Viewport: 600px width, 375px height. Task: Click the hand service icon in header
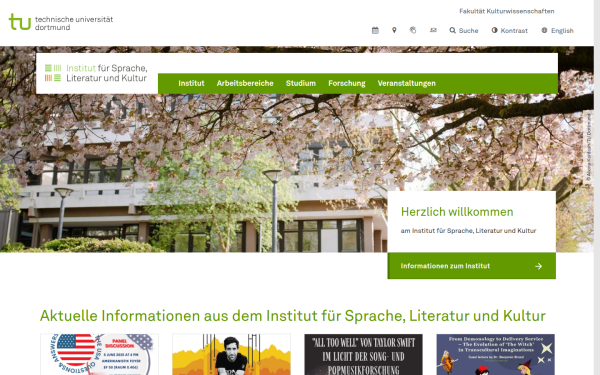(413, 30)
